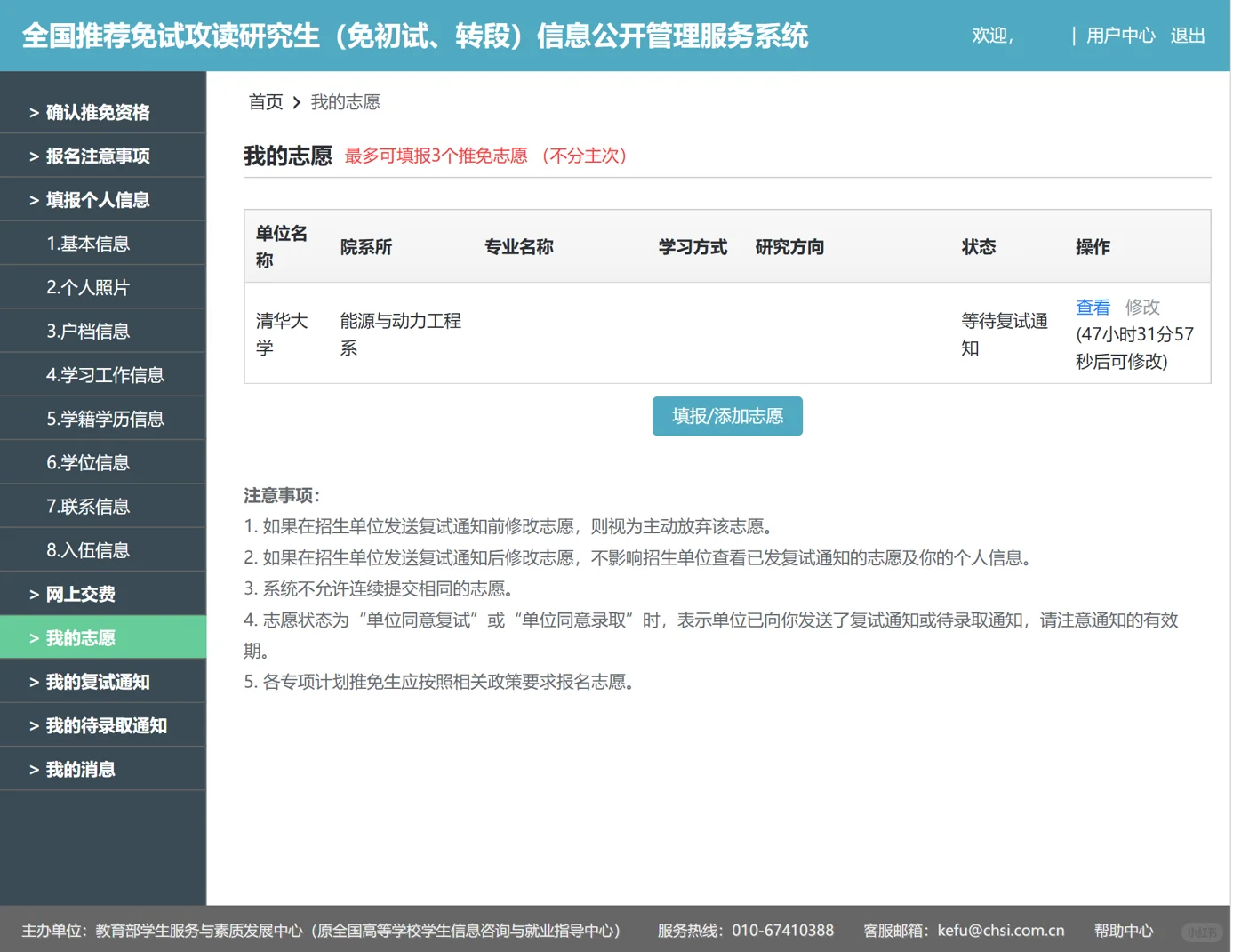The width and height of the screenshot is (1233, 952).
Task: Click 修改 to modify the application
Action: [x=1142, y=307]
